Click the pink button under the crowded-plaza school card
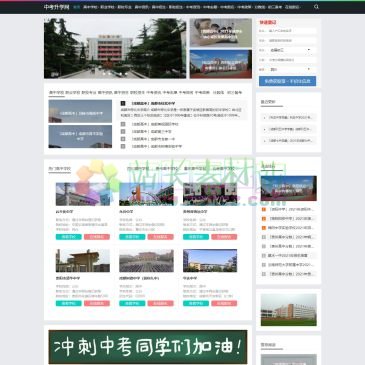This screenshot has height=365, width=365. coord(160,303)
